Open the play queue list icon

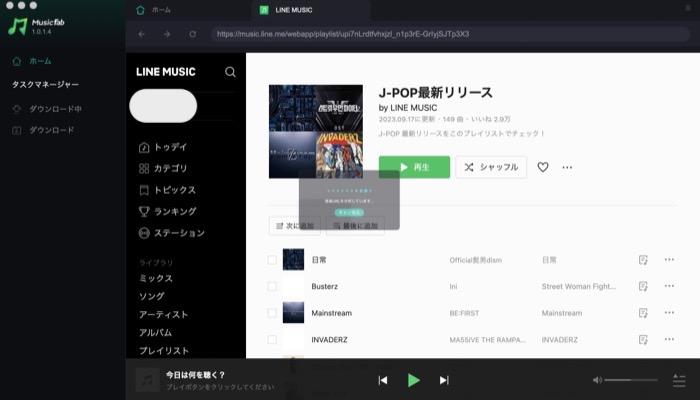(x=679, y=380)
